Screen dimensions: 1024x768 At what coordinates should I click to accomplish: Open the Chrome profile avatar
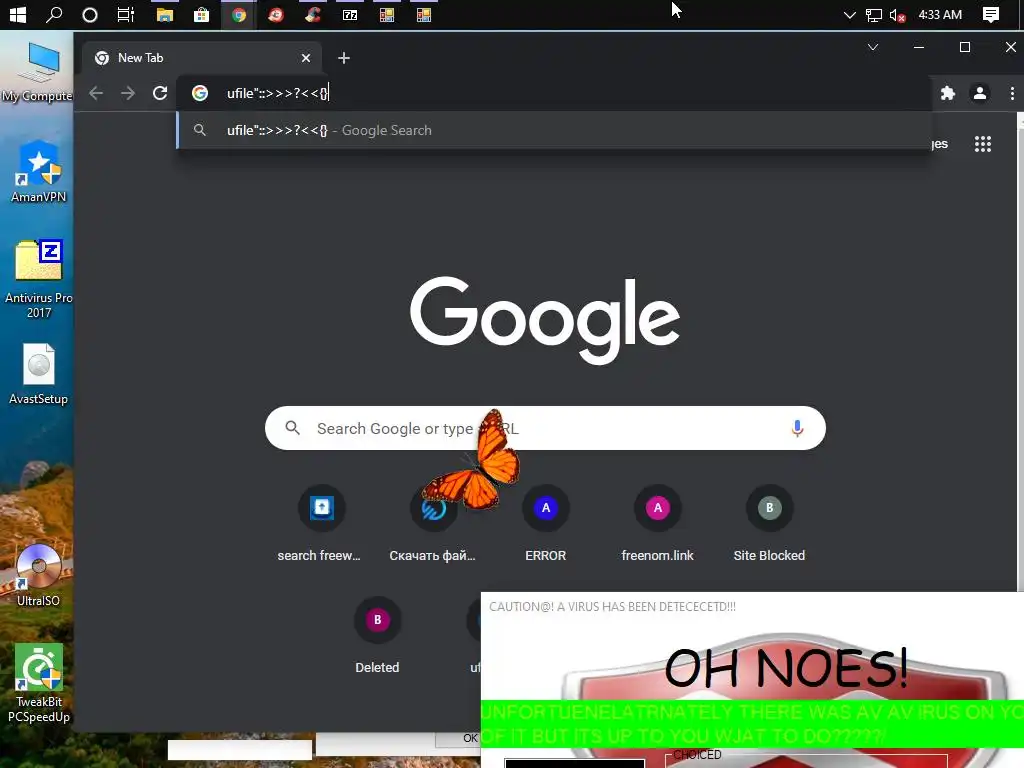(980, 93)
